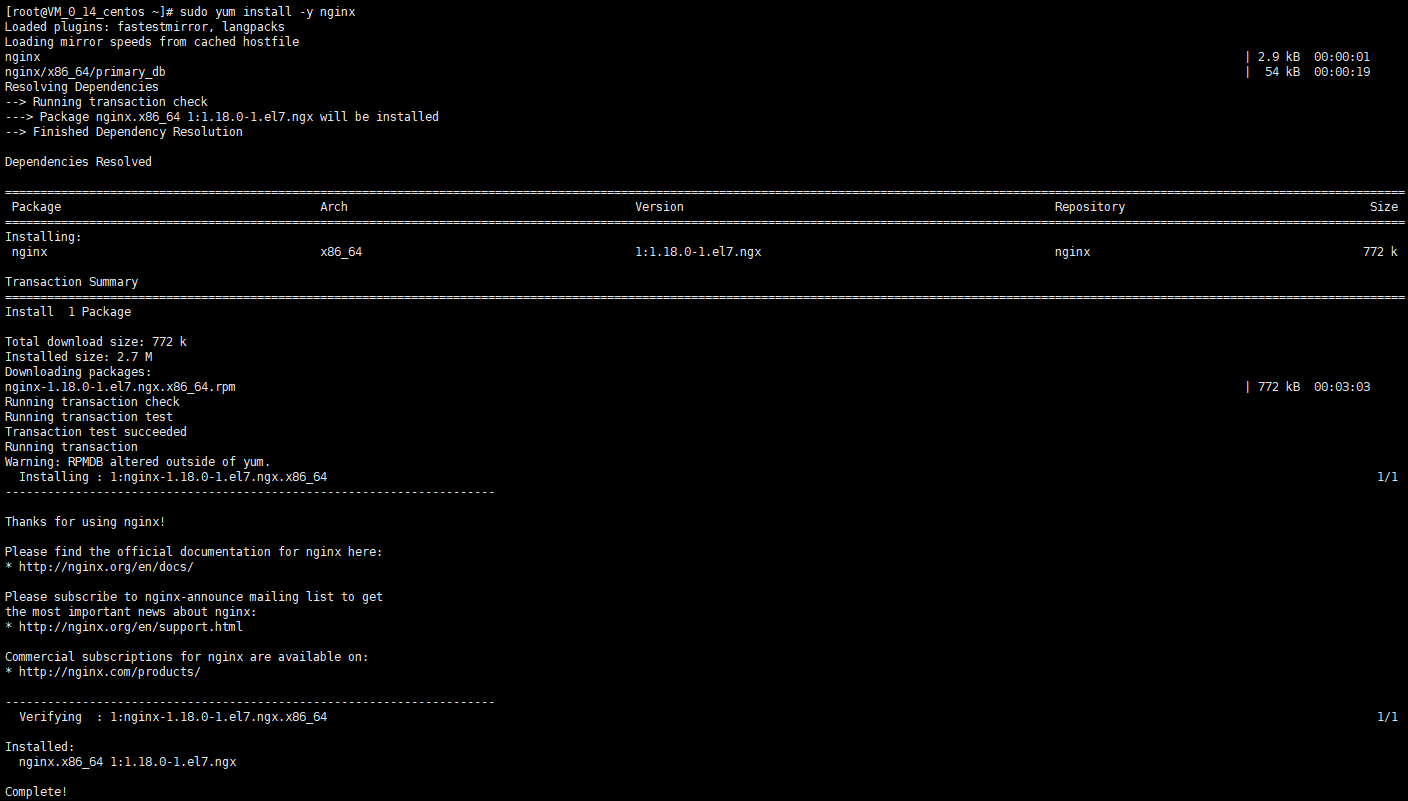Click 'Commercial subscriptions for nginx' line

click(187, 657)
